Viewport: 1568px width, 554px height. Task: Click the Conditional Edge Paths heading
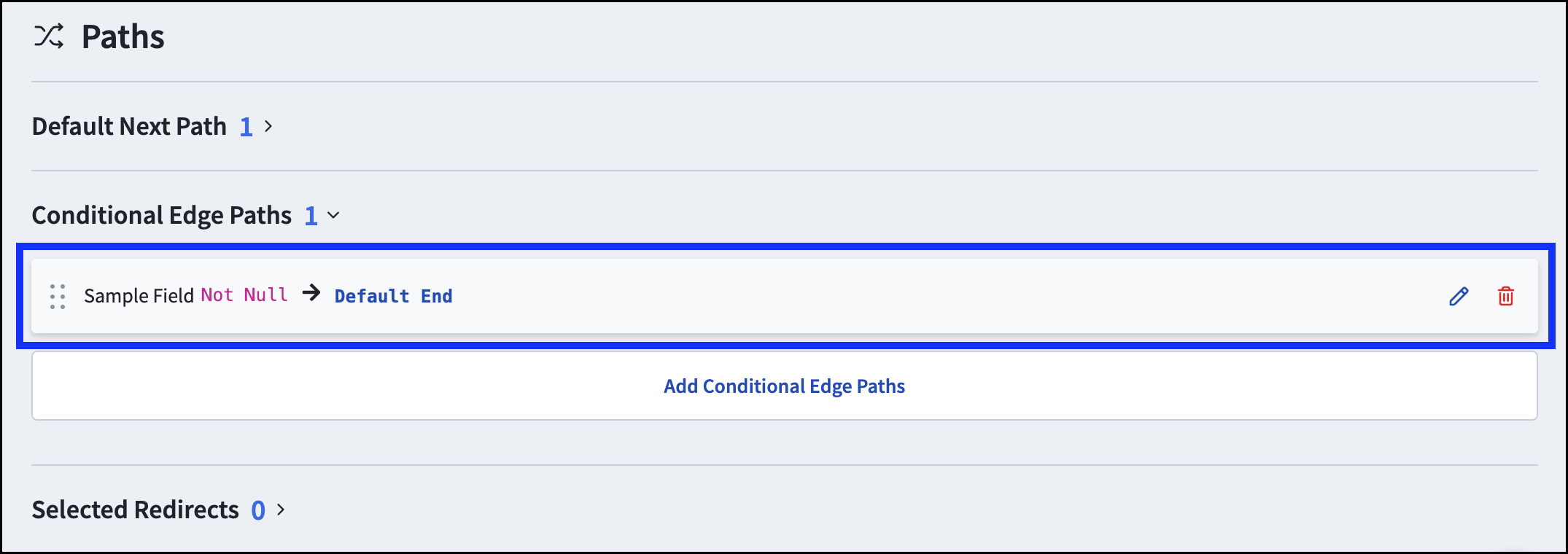pyautogui.click(x=162, y=216)
